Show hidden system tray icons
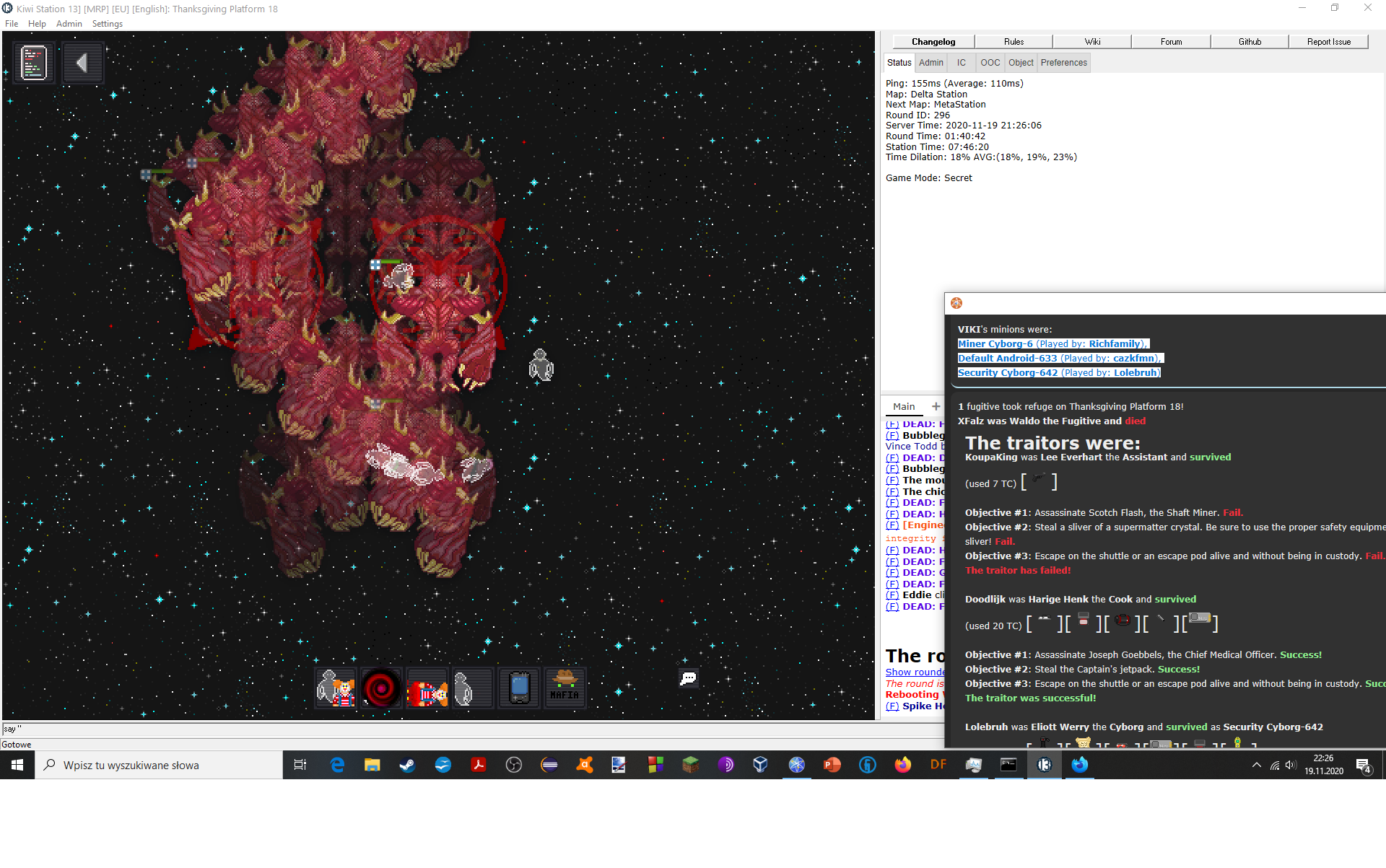 (1257, 765)
